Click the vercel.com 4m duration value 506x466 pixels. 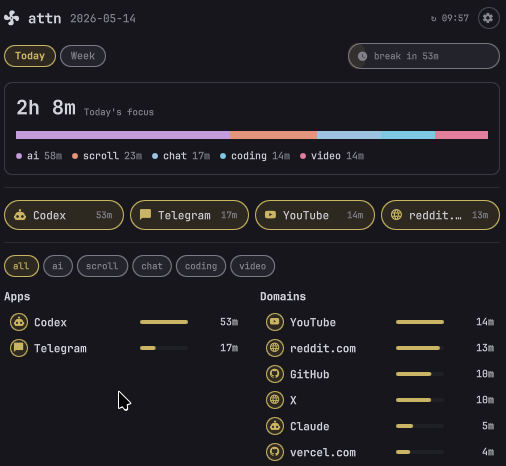[488, 452]
